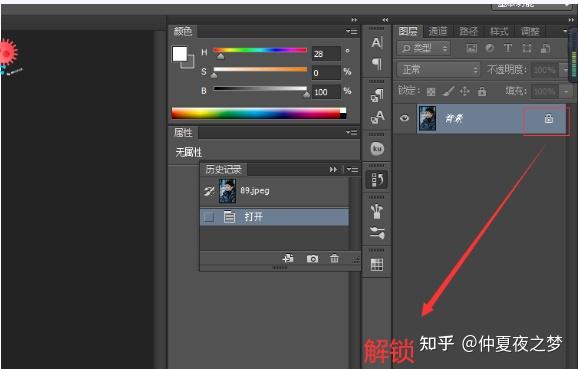Screen dimensions: 578x369
Task: Open the 类型 layer filter dropdown
Action: pyautogui.click(x=424, y=48)
